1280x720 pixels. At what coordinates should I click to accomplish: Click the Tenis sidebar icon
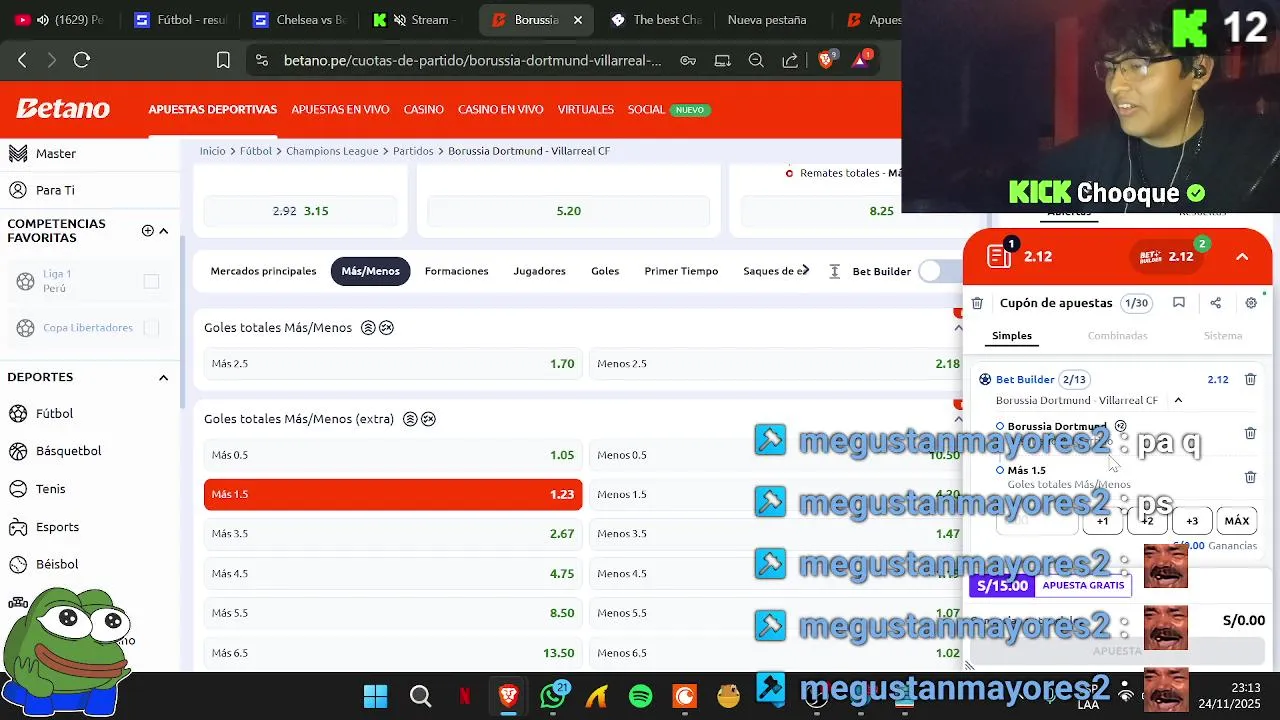[17, 489]
